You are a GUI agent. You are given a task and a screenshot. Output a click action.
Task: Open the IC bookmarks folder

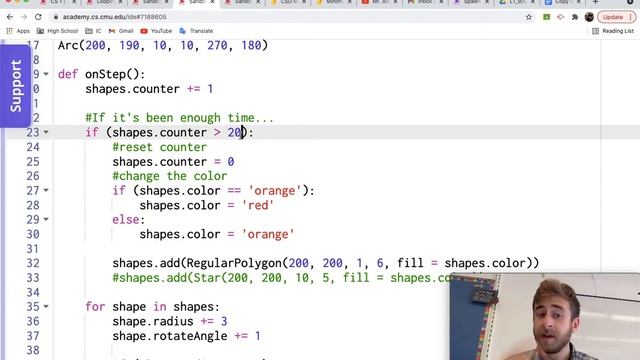pyautogui.click(x=93, y=31)
